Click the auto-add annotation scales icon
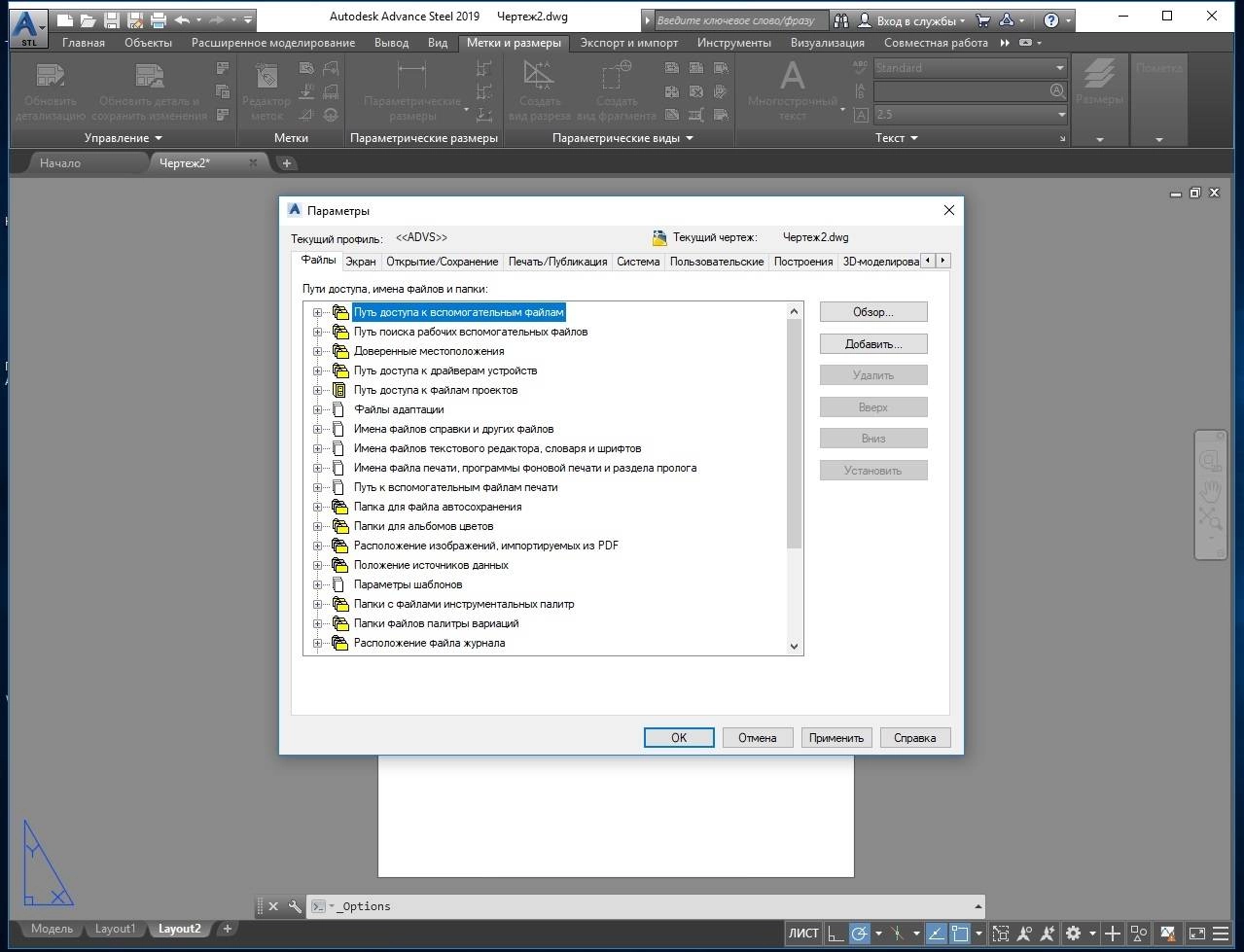 1049,934
